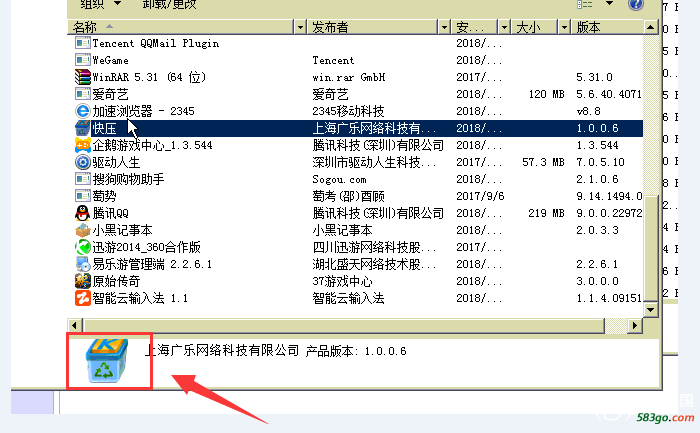Viewport: 700px width, 433px height.
Task: Click the vertical scrollbar down arrow
Action: [x=650, y=309]
